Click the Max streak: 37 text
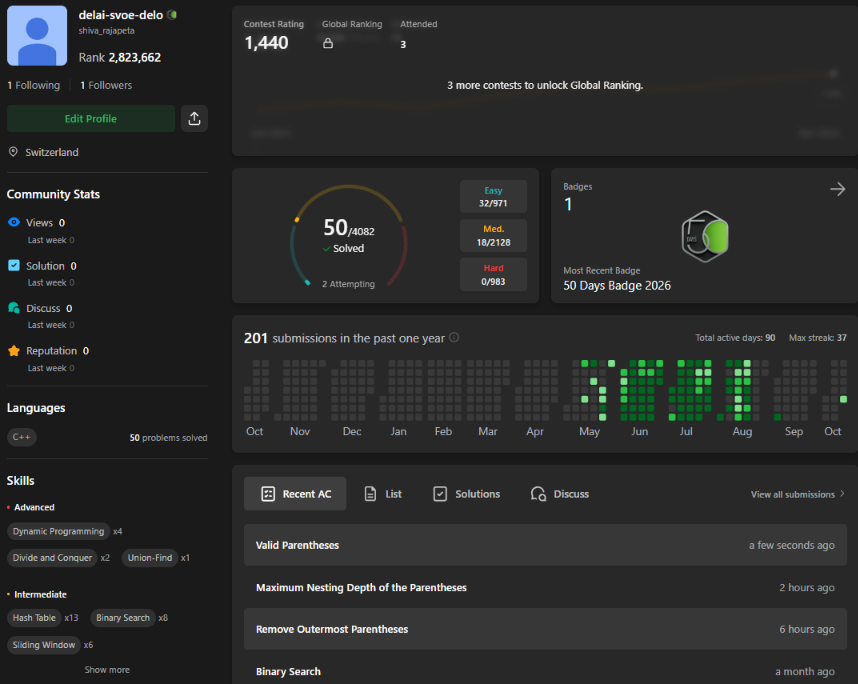This screenshot has height=684, width=858. point(818,338)
